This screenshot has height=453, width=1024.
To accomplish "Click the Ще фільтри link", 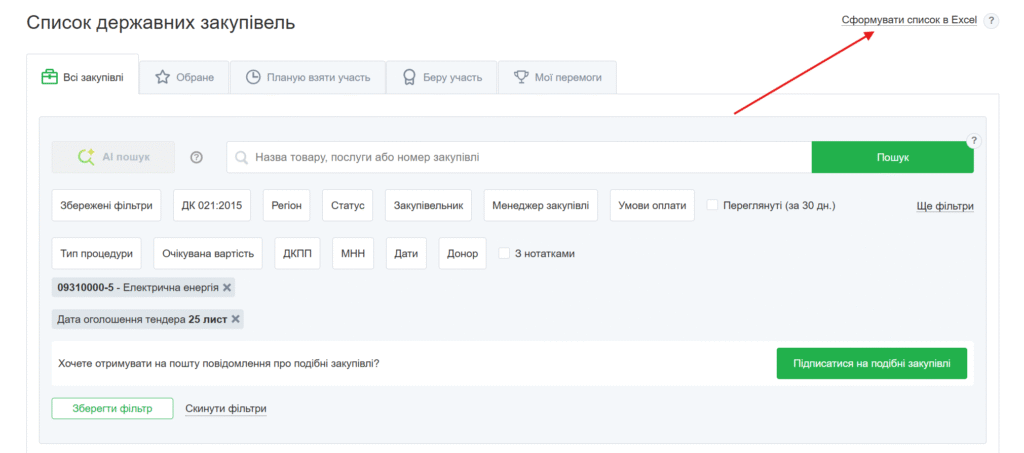I will click(944, 206).
